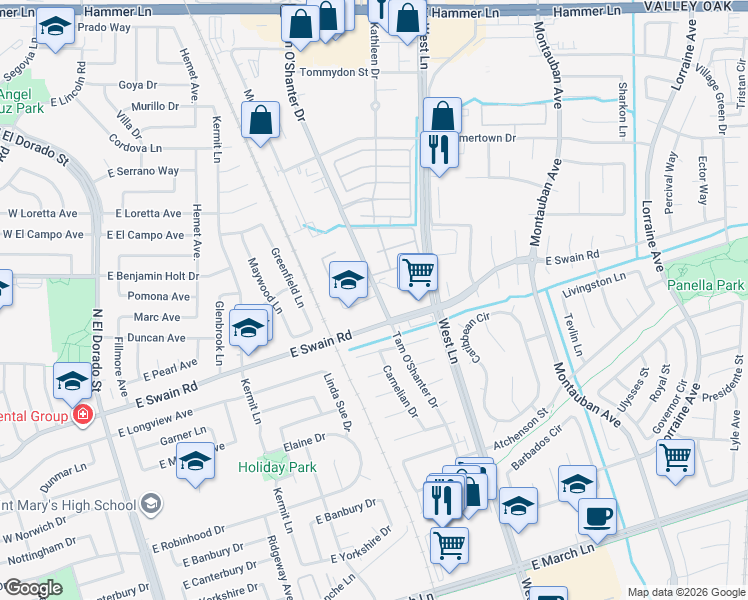Click the Holiday Park label
Image resolution: width=748 pixels, height=600 pixels.
pos(277,467)
